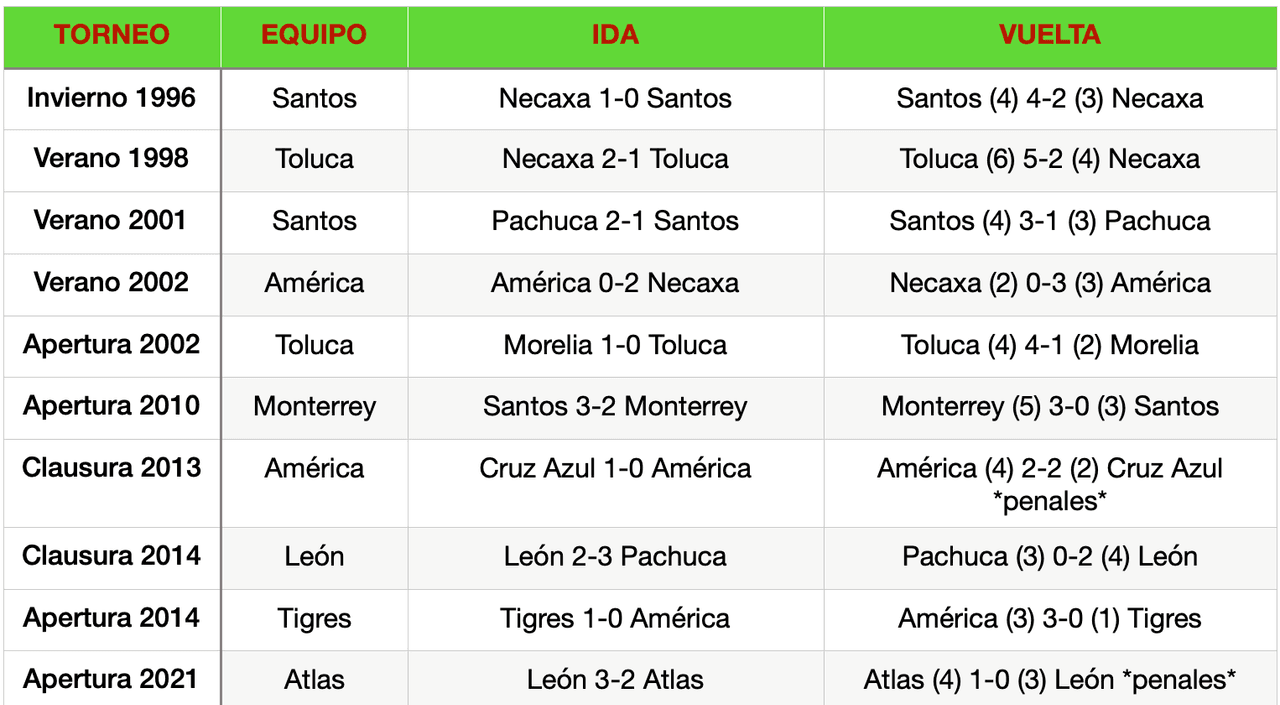
Task: Click the Tigres team cell
Action: point(314,619)
